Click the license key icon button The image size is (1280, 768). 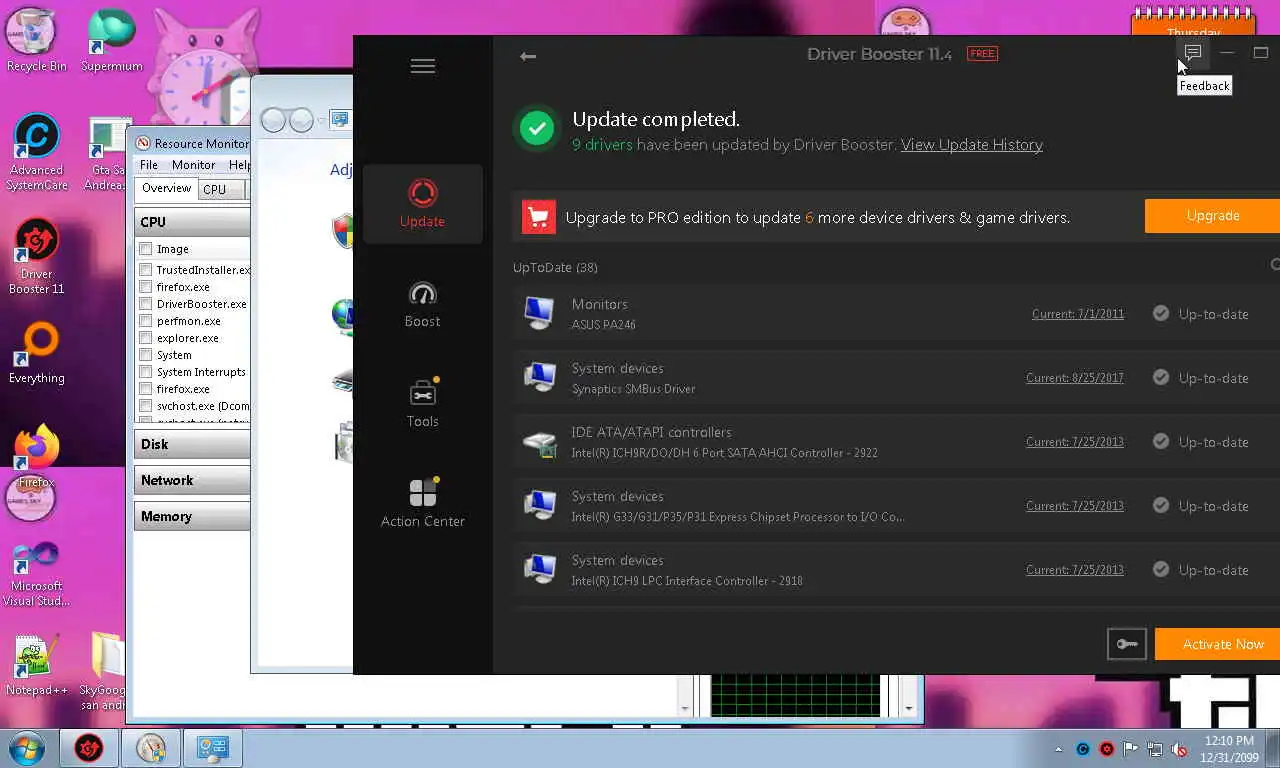(1127, 644)
